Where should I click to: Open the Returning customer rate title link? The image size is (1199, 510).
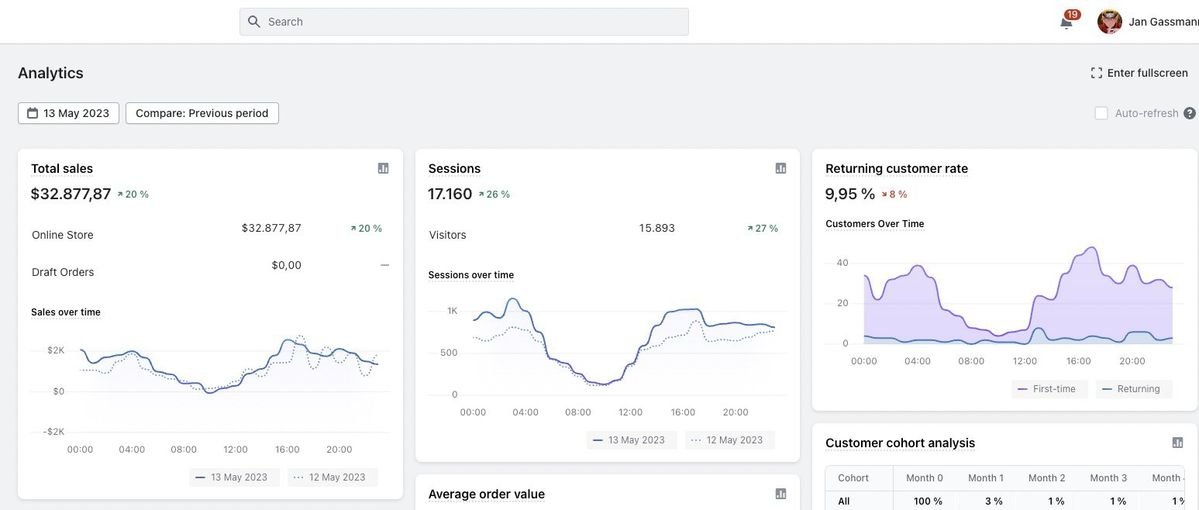[x=896, y=168]
